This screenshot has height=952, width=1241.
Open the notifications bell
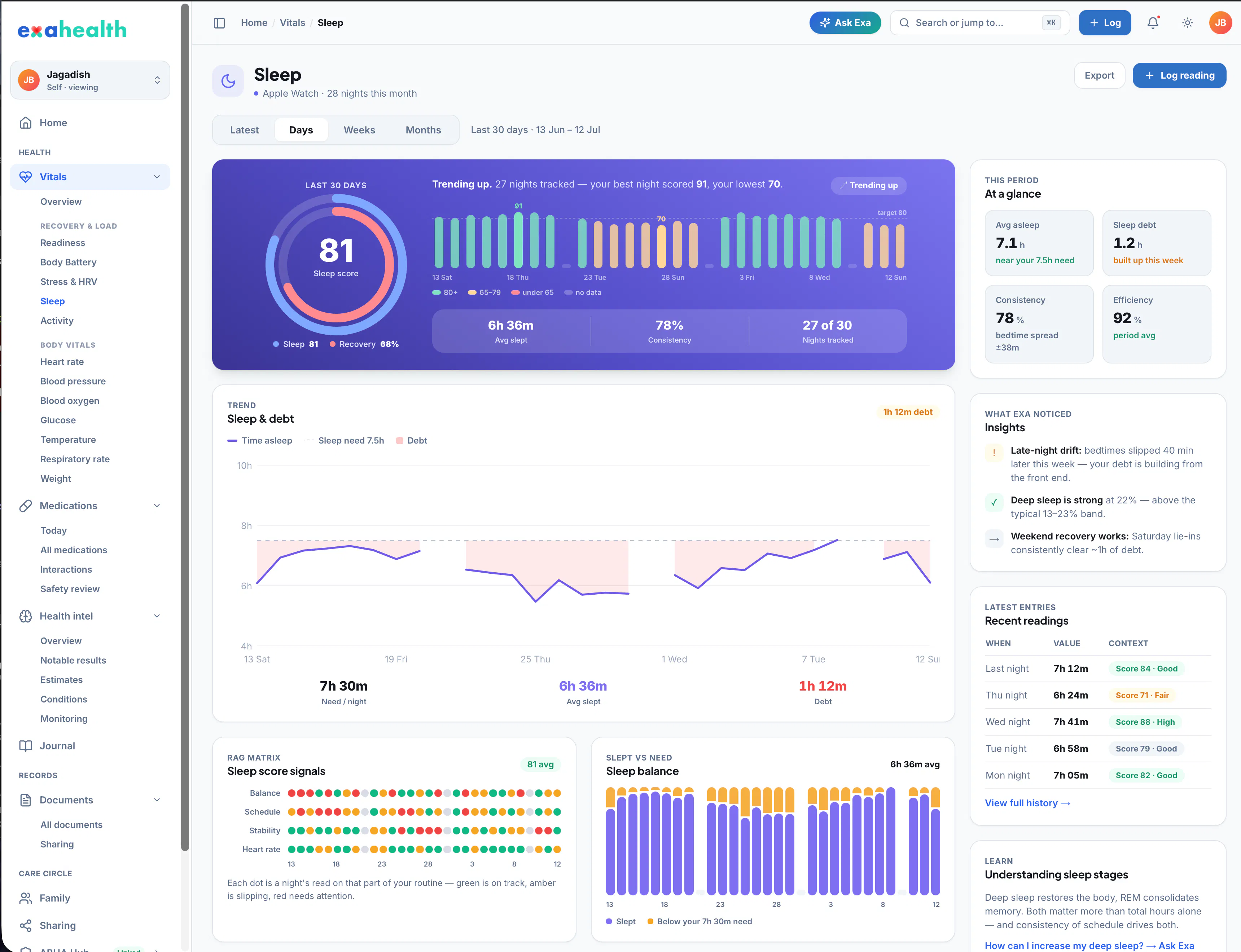pos(1153,23)
